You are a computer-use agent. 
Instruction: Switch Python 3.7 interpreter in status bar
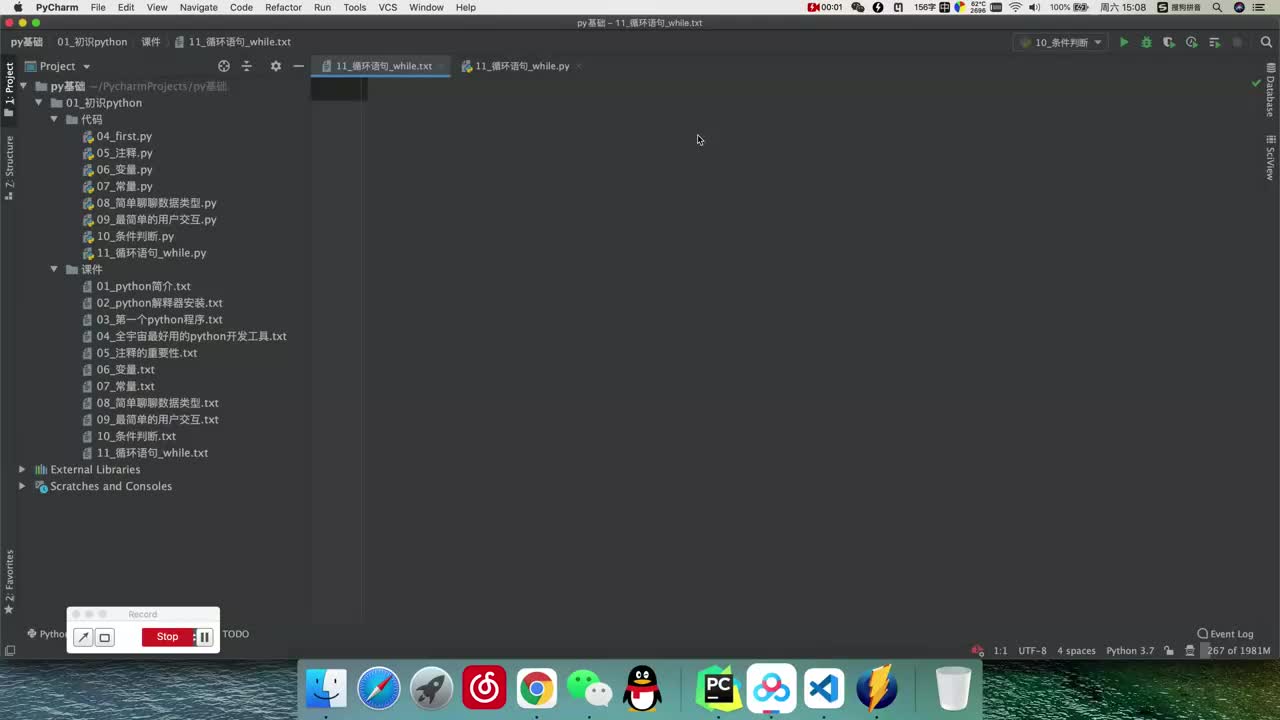pyautogui.click(x=1130, y=650)
